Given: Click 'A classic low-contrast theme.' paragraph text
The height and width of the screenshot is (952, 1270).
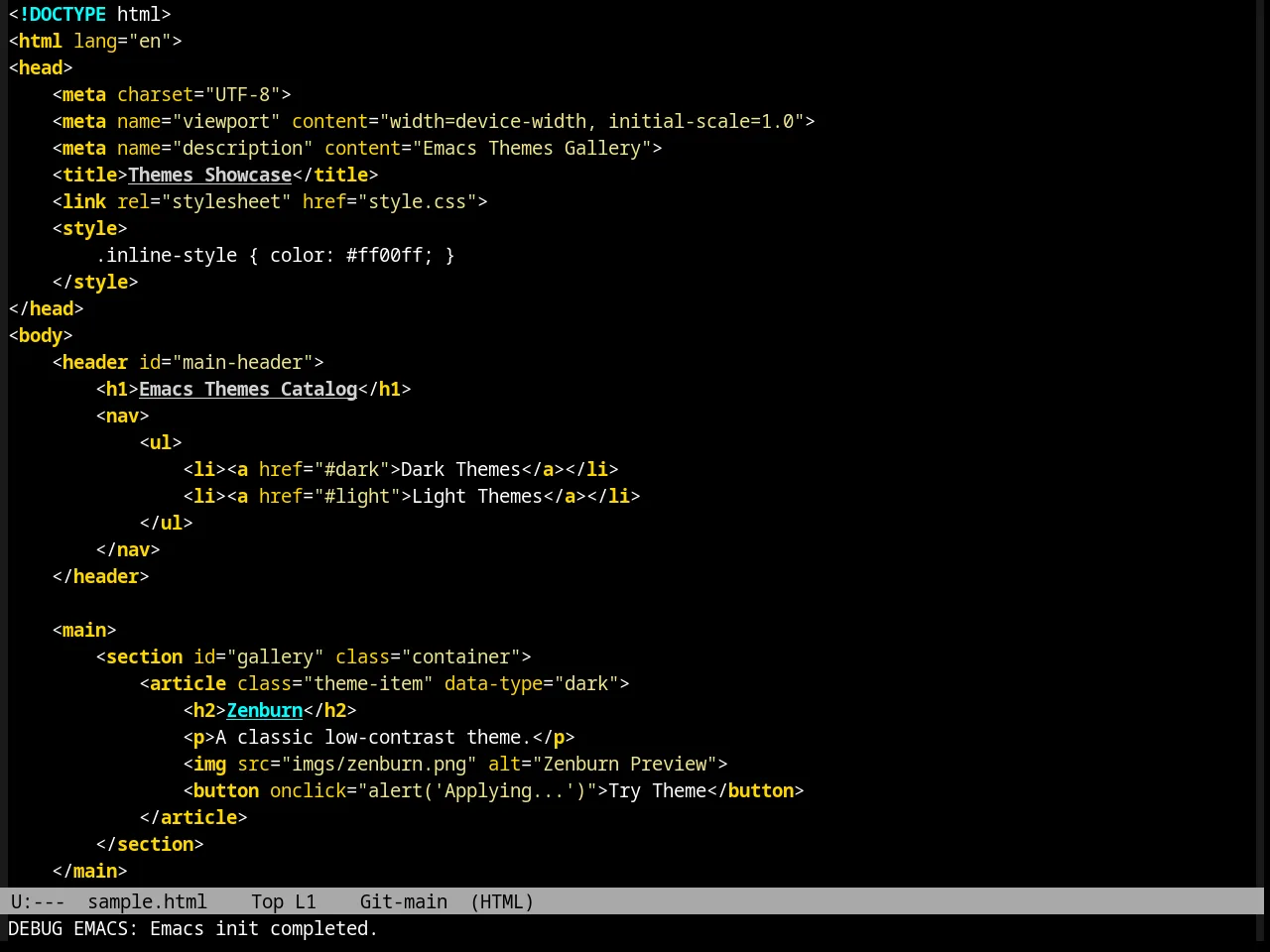Looking at the screenshot, I should point(374,737).
